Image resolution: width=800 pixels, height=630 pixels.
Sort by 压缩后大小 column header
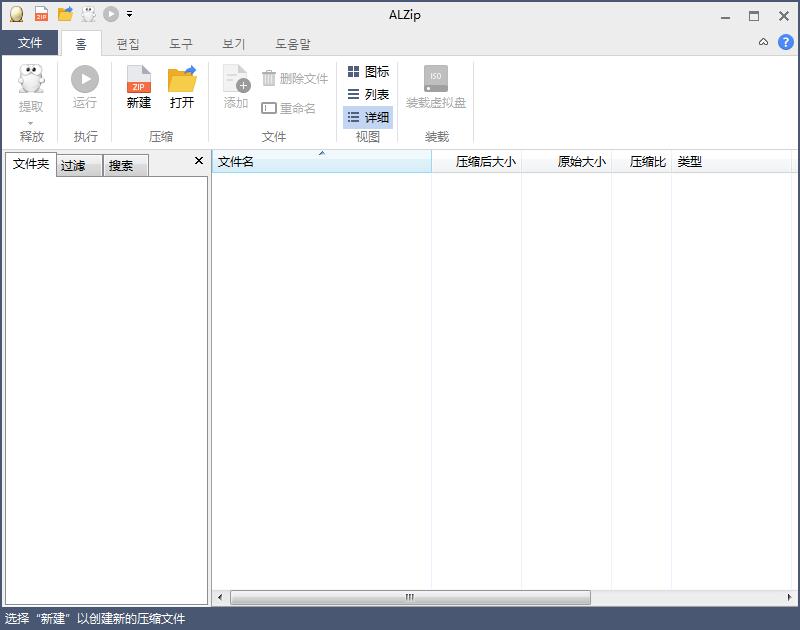coord(477,162)
